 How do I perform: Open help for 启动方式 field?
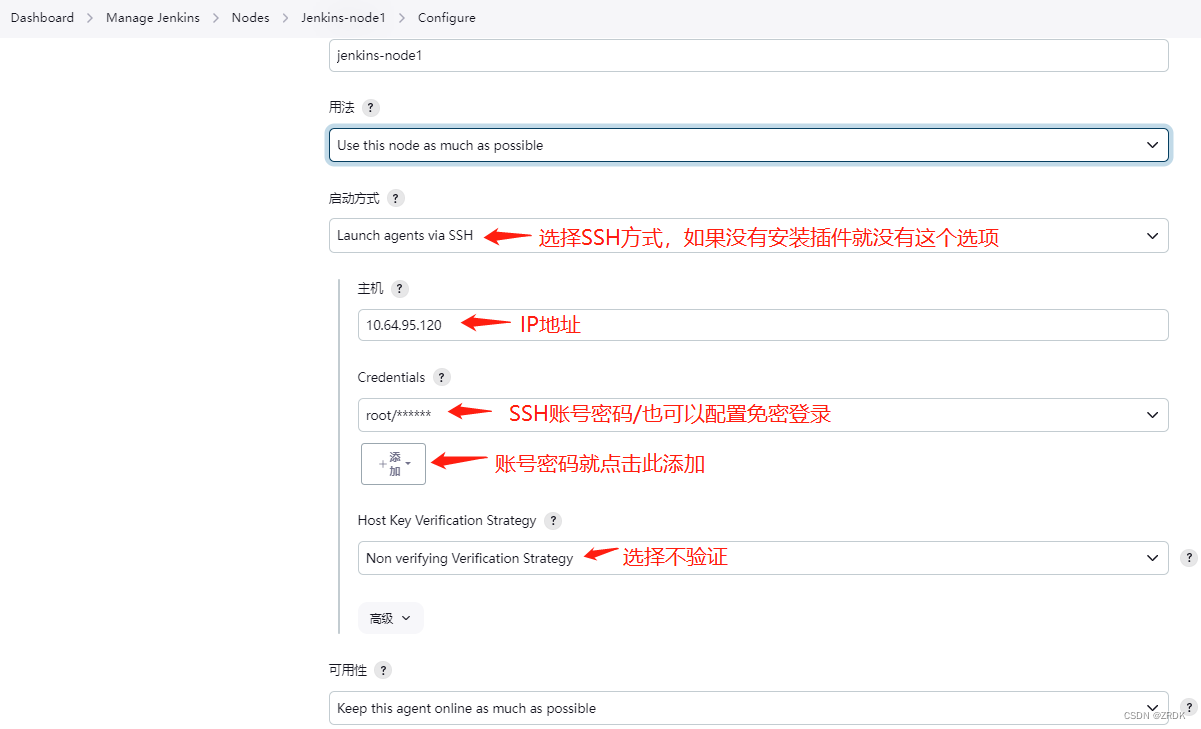pos(396,198)
